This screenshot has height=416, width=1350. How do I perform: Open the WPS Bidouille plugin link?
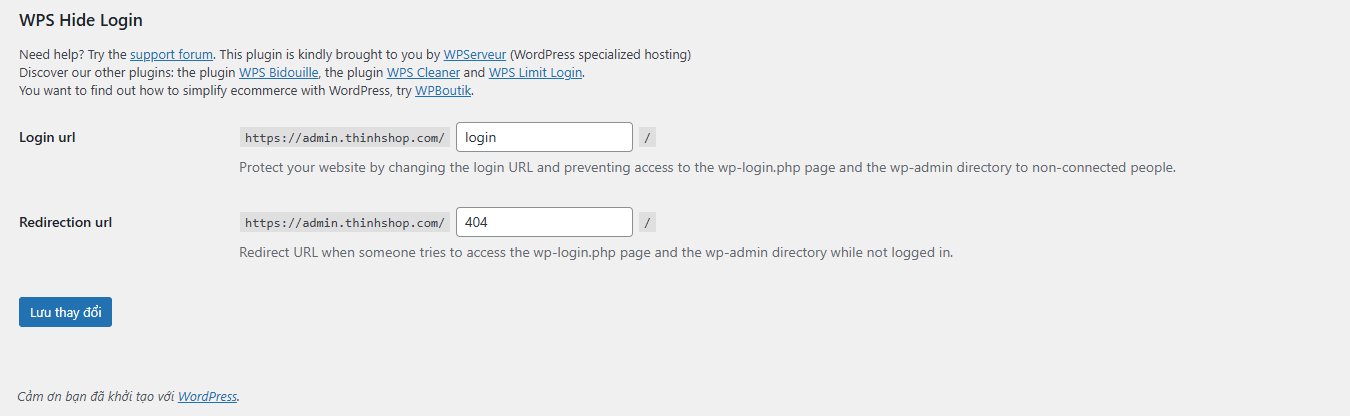point(278,73)
